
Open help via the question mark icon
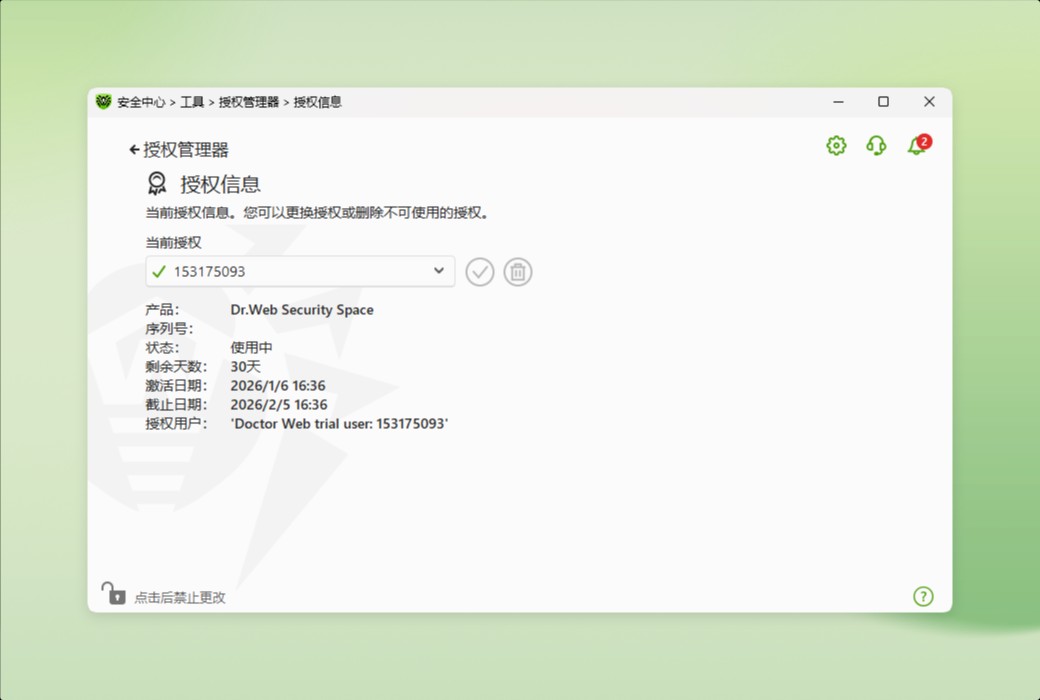coord(923,596)
